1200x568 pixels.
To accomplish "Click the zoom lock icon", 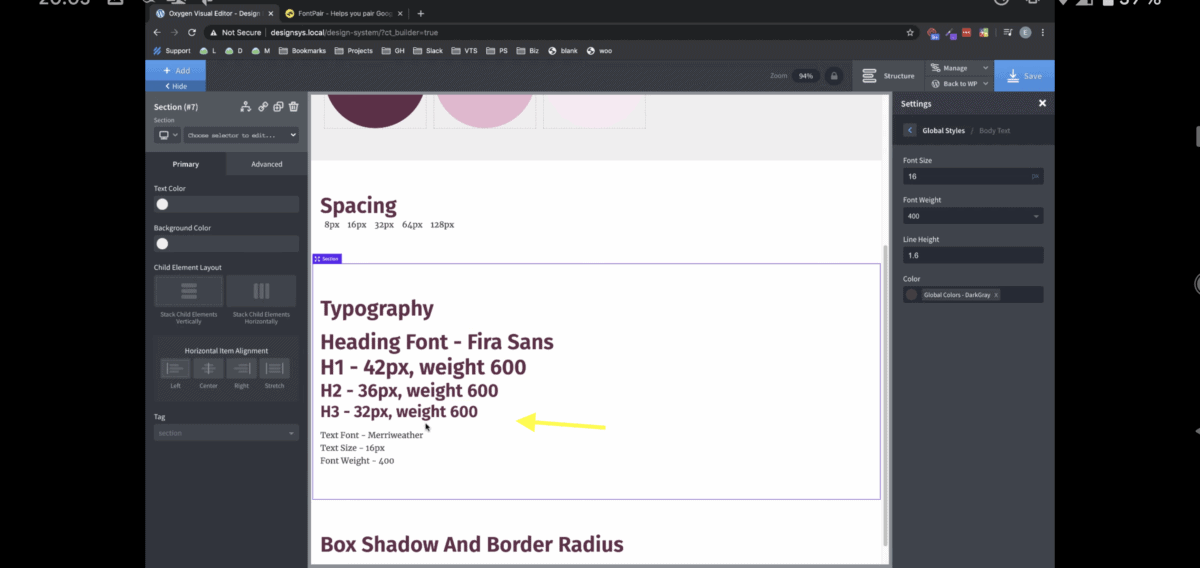I will pos(832,76).
